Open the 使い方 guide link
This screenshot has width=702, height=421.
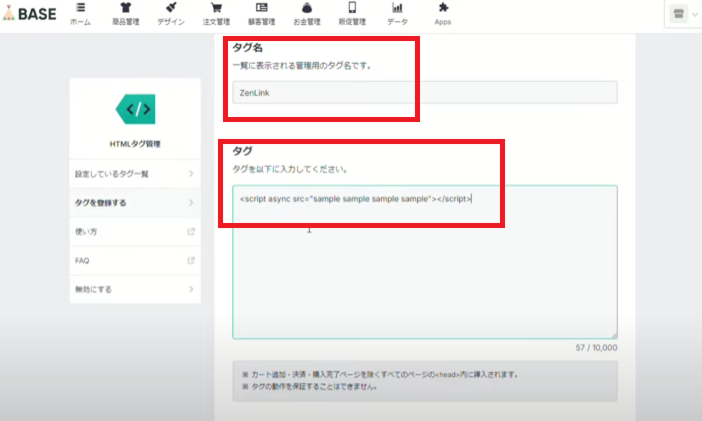click(134, 232)
